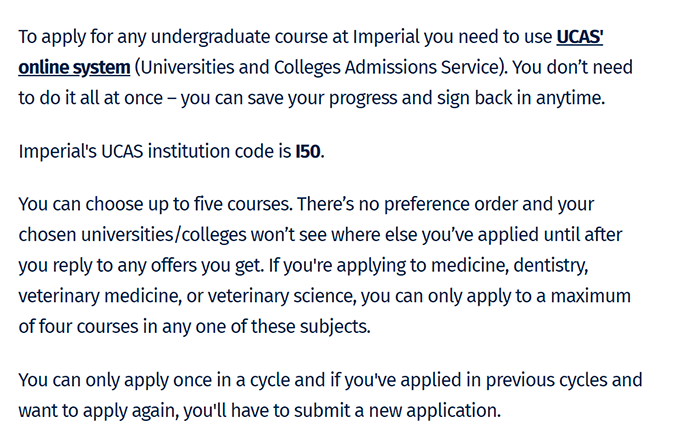Screen dimensions: 700x443
Task: Click the phrase "There's no preference order"
Action: tap(410, 205)
